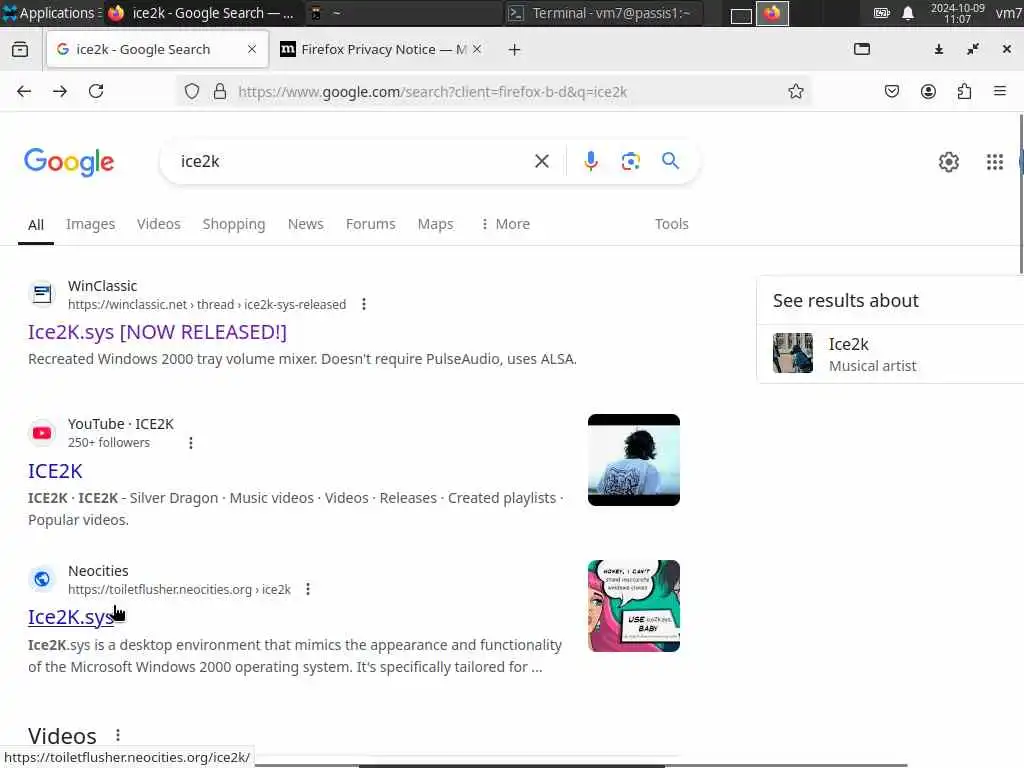This screenshot has height=768, width=1024.
Task: Select the All results tab
Action: (x=36, y=225)
